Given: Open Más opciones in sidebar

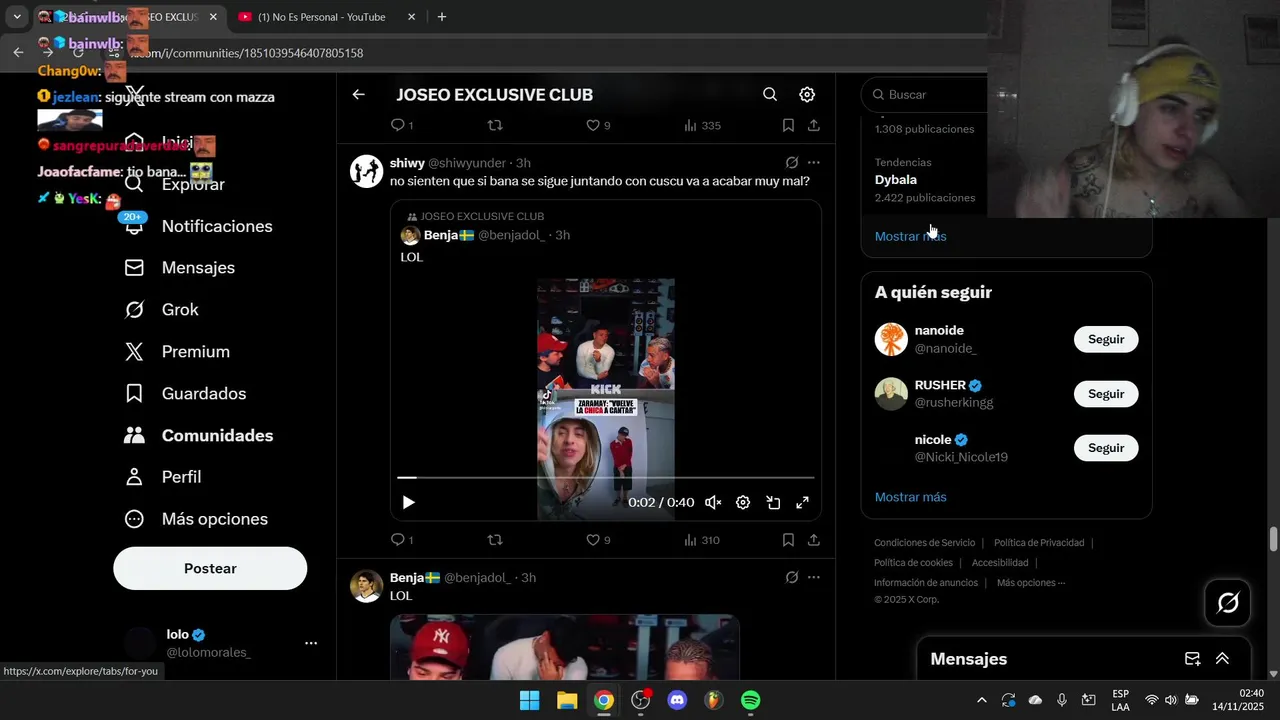Looking at the screenshot, I should pyautogui.click(x=196, y=519).
